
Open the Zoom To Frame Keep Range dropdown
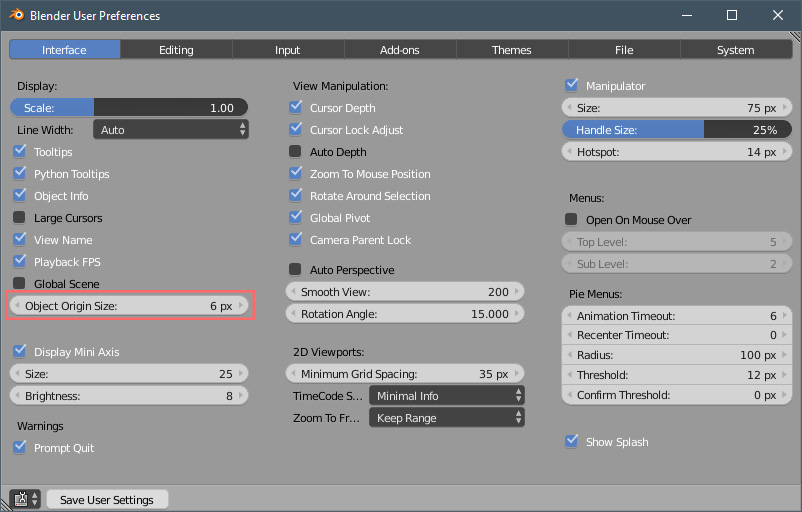(x=447, y=417)
